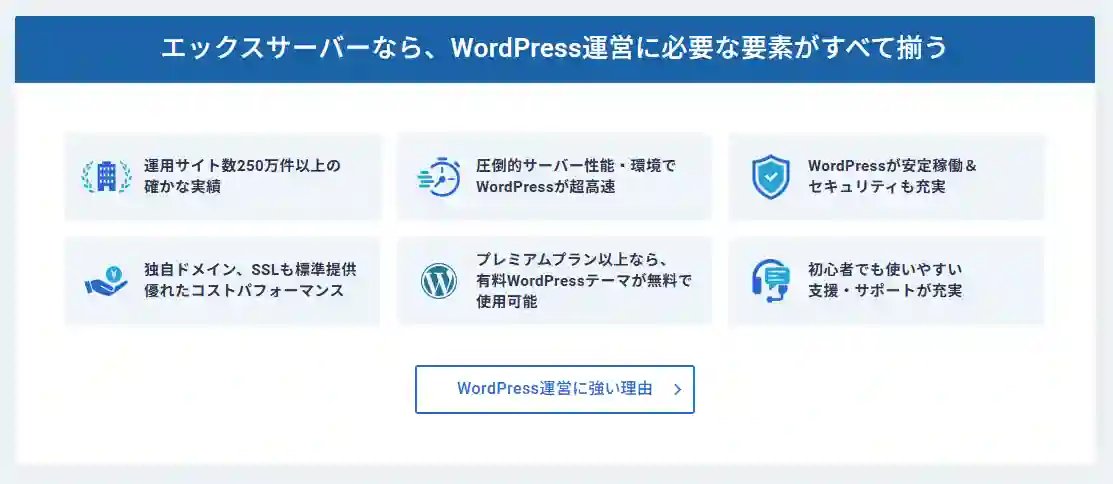Select the WordPressが安定稼働＆セキュリティも充実 text
Viewport: 1113px width, 484px height.
coord(892,177)
